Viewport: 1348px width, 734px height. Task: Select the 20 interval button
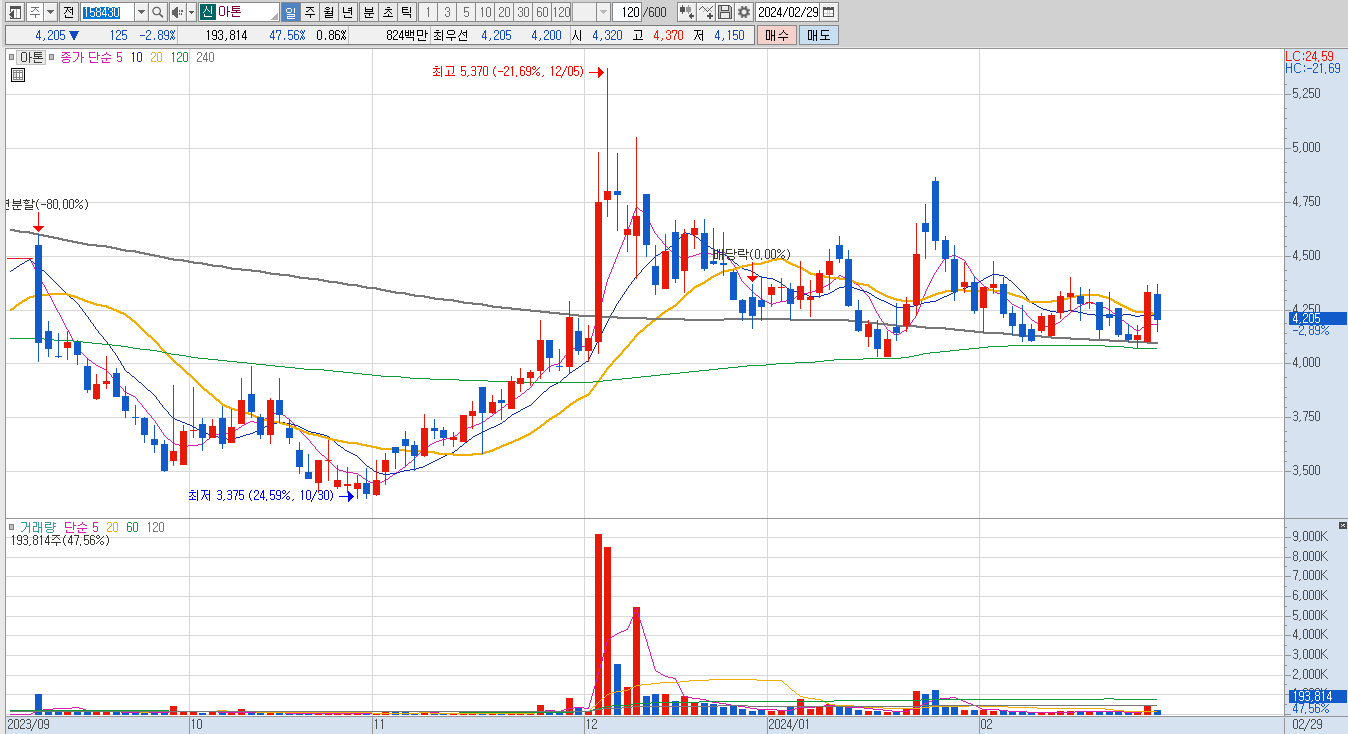tap(504, 12)
